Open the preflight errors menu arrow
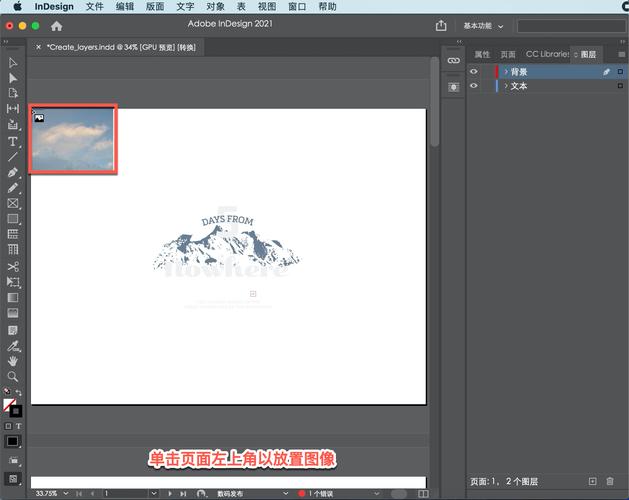 coord(376,493)
